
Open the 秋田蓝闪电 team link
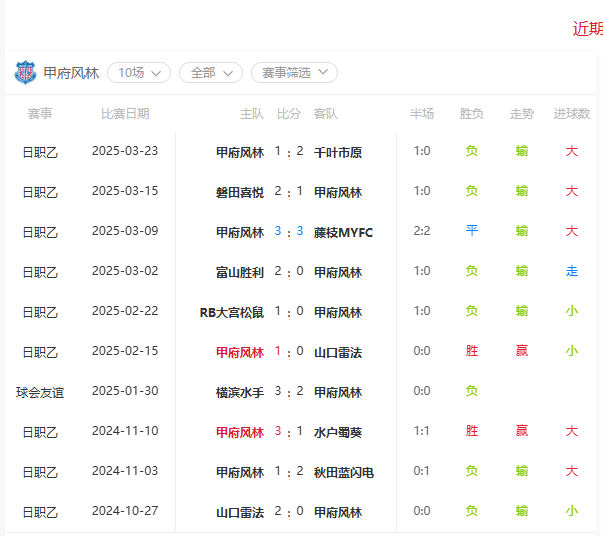click(x=344, y=473)
